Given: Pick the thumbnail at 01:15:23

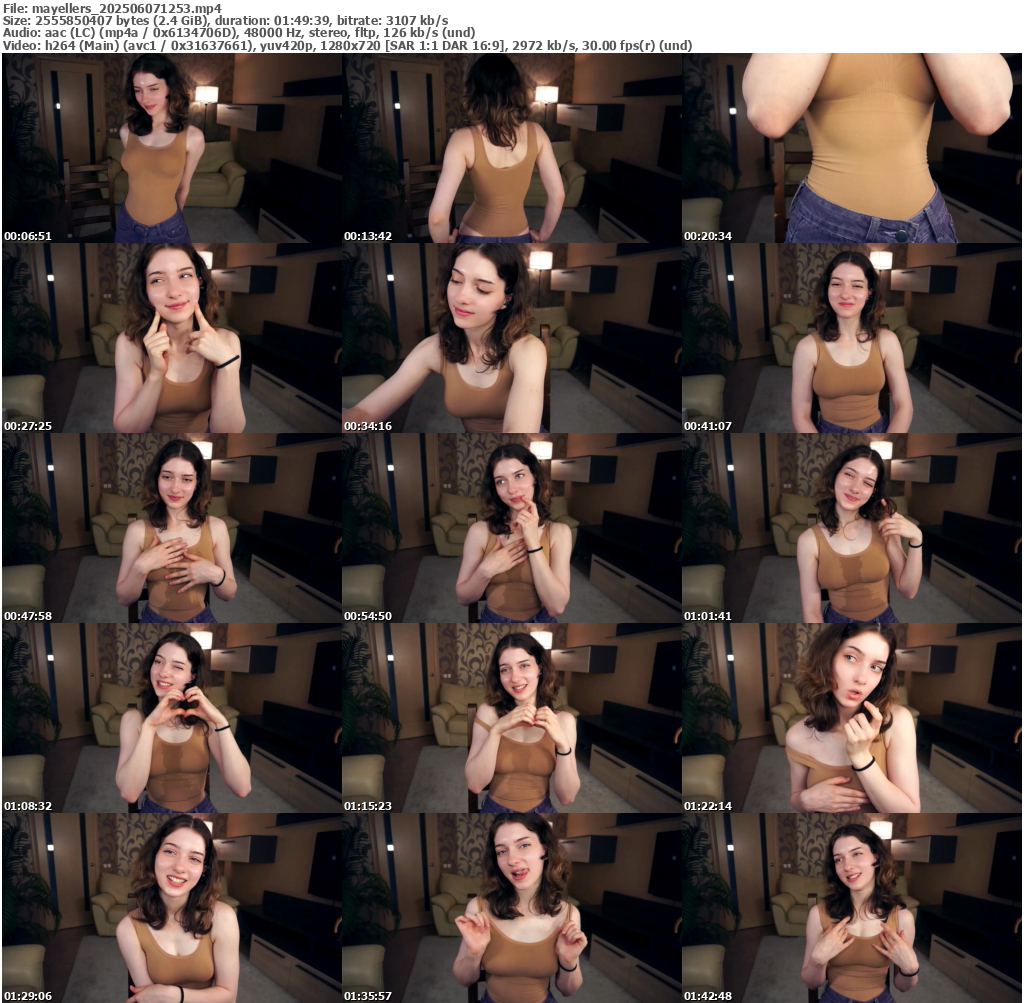Looking at the screenshot, I should pos(512,718).
